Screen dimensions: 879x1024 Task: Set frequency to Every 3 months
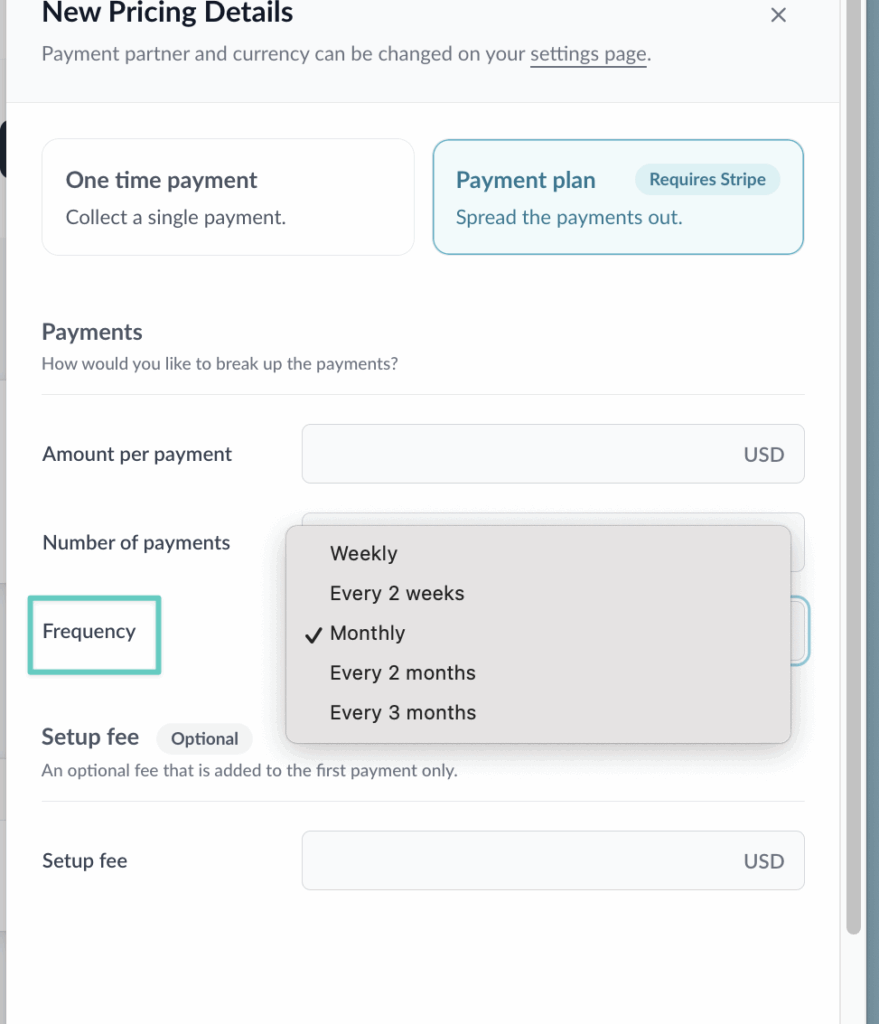pos(402,713)
